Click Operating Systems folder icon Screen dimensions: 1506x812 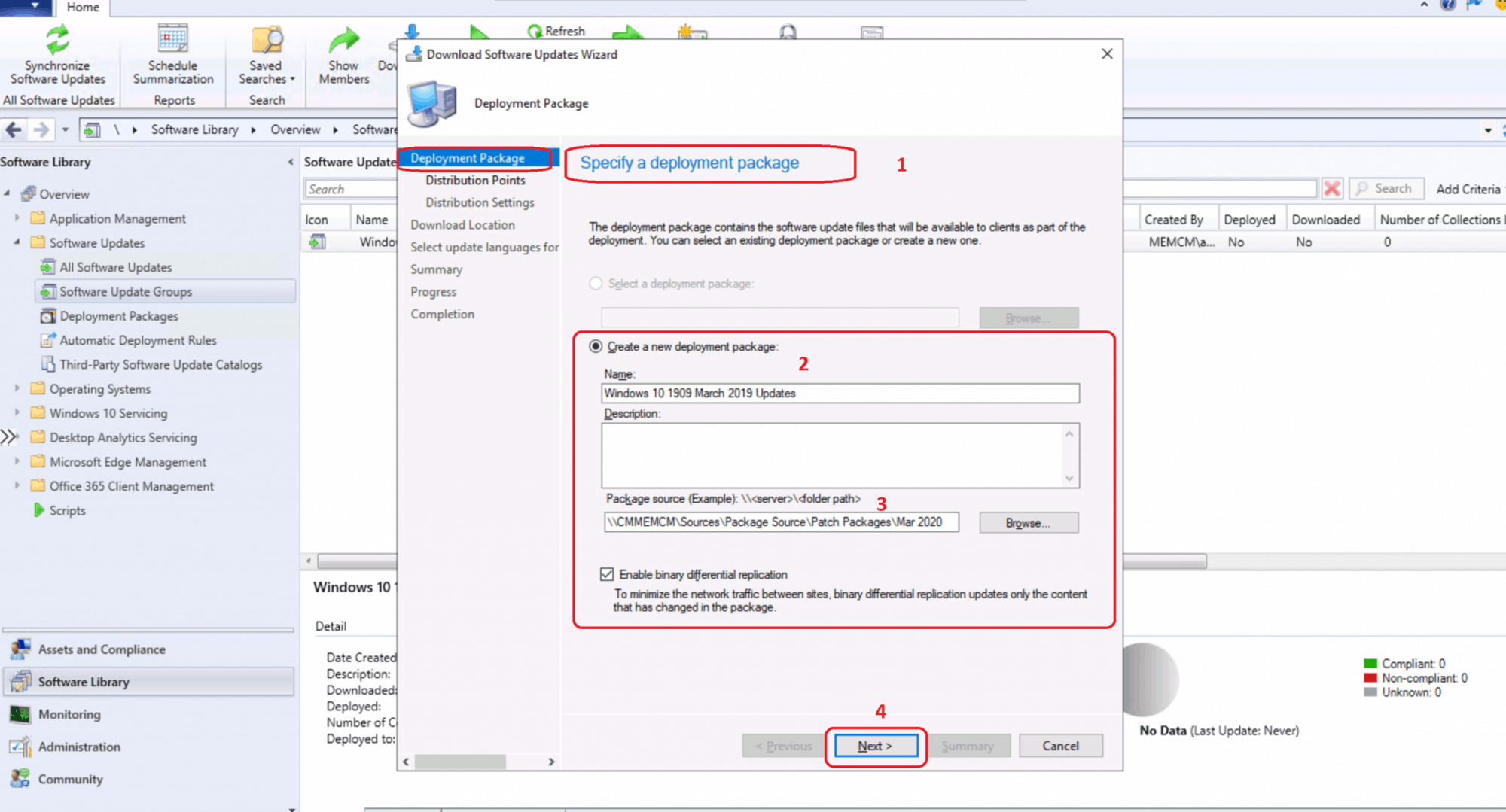coord(38,388)
